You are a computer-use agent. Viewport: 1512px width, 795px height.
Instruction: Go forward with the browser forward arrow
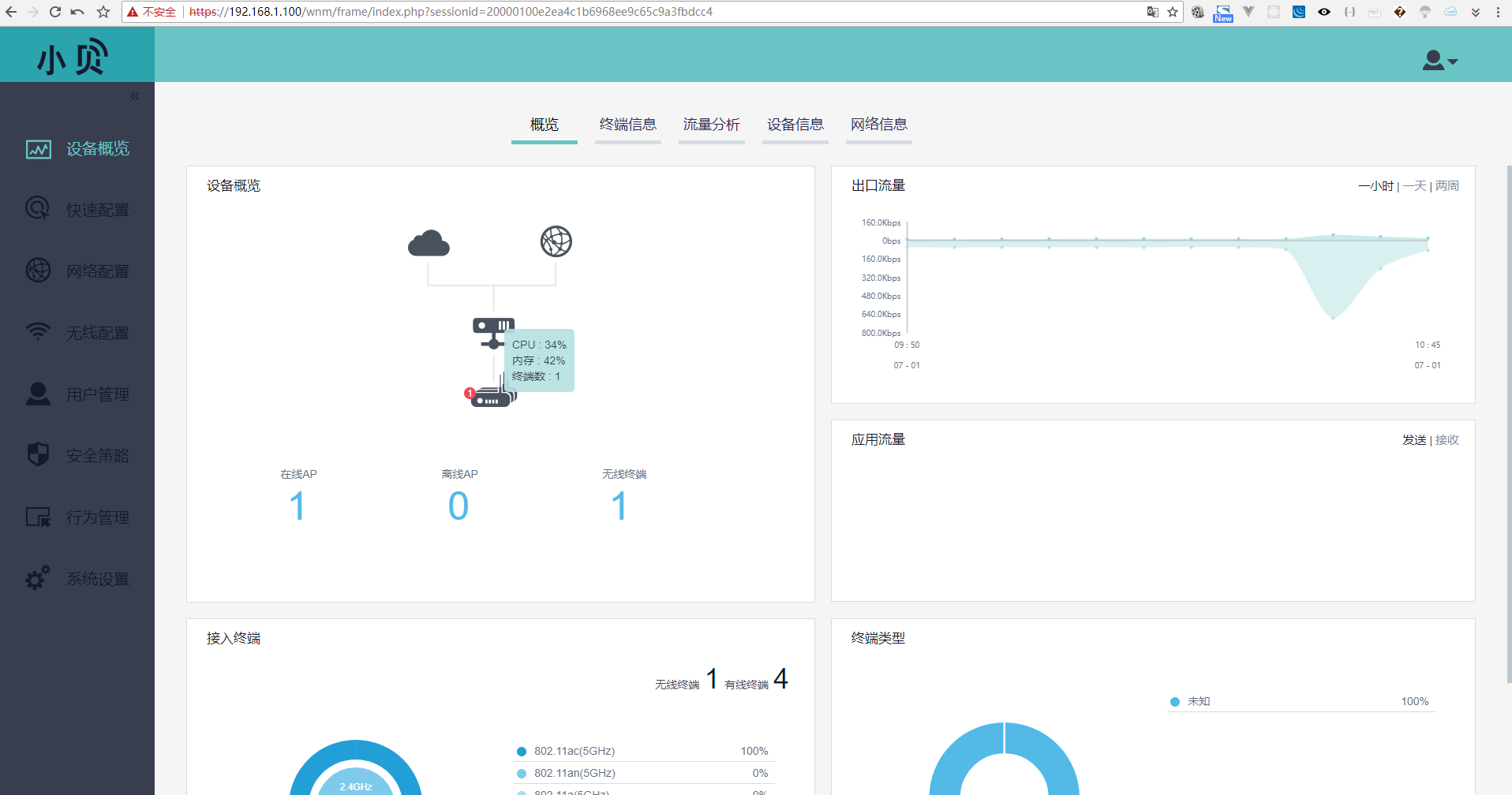coord(33,12)
